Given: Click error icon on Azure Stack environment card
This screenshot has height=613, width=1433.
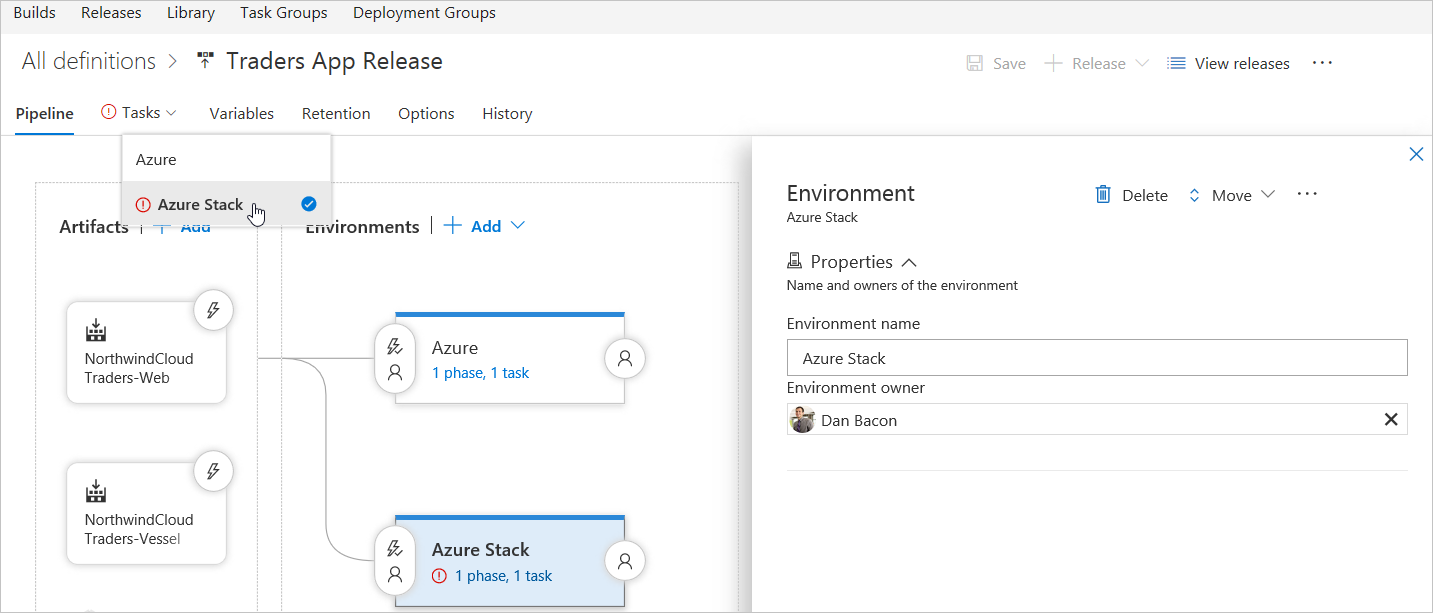Looking at the screenshot, I should click(439, 576).
